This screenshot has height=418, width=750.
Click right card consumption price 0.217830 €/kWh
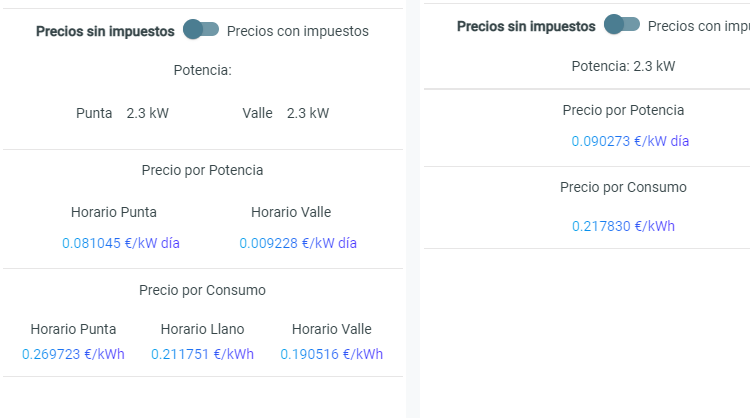623,226
